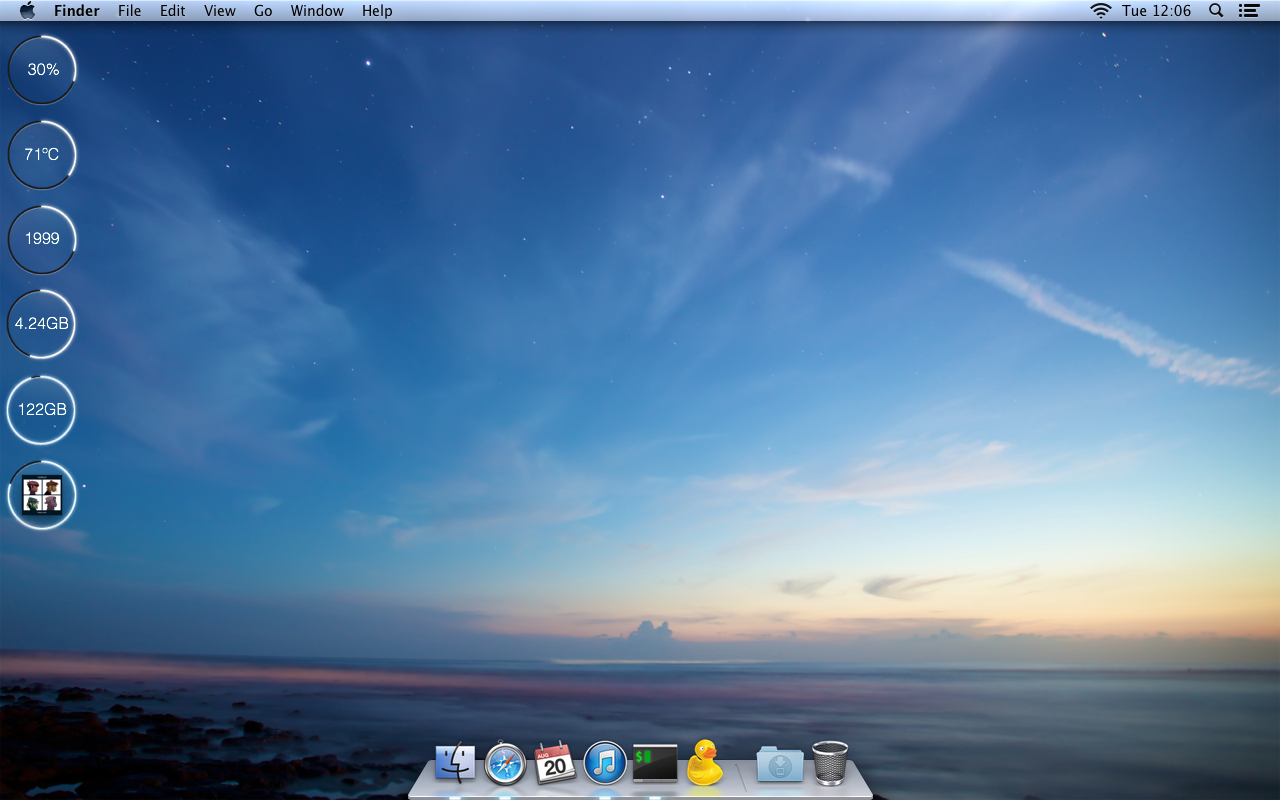Viewport: 1280px width, 800px height.
Task: Click the 71°C temperature gauge widget
Action: [x=42, y=154]
